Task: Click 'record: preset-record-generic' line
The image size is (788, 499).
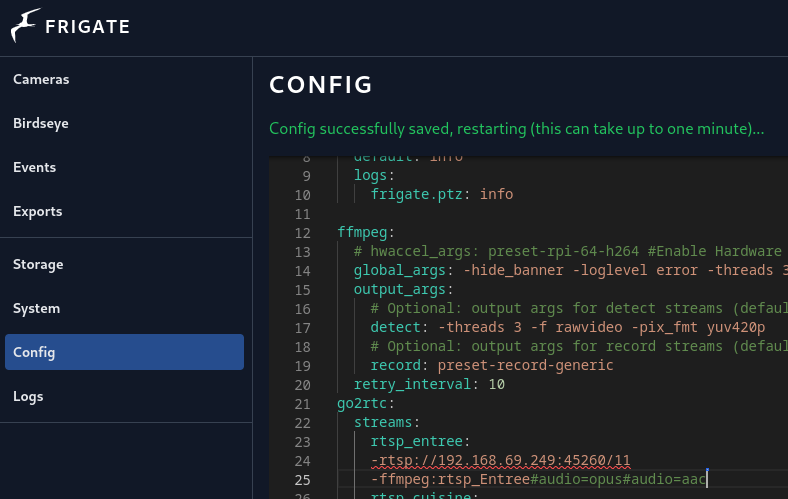Action: 491,365
